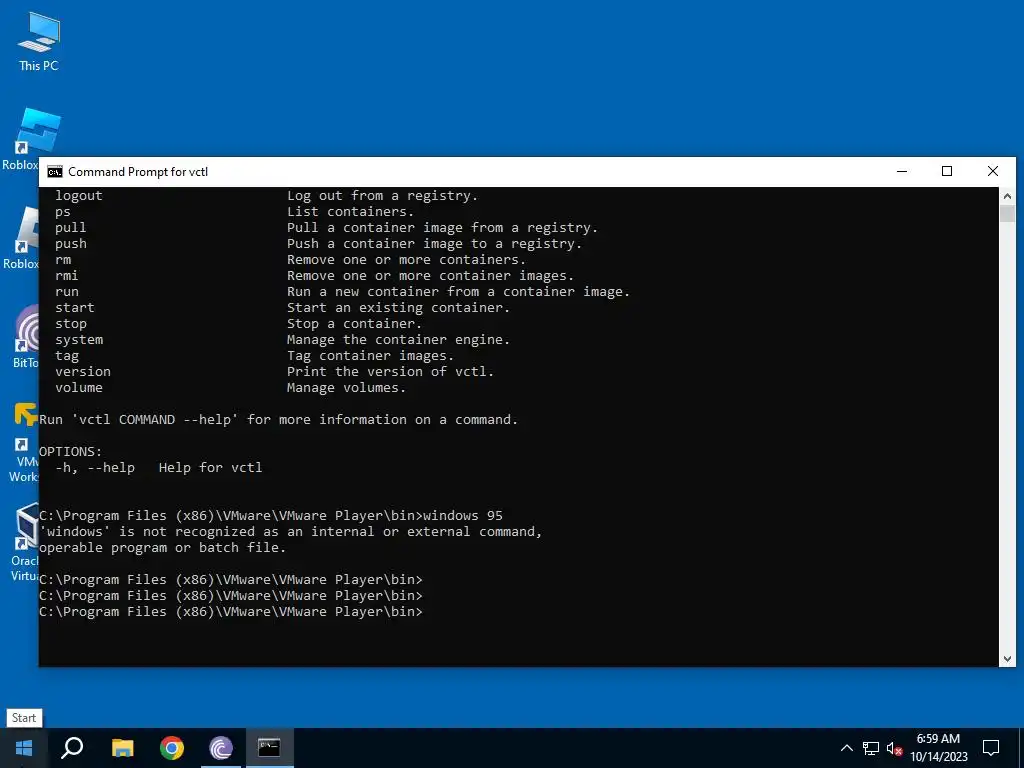The image size is (1024, 768).
Task: Open the notification center icon
Action: click(991, 748)
